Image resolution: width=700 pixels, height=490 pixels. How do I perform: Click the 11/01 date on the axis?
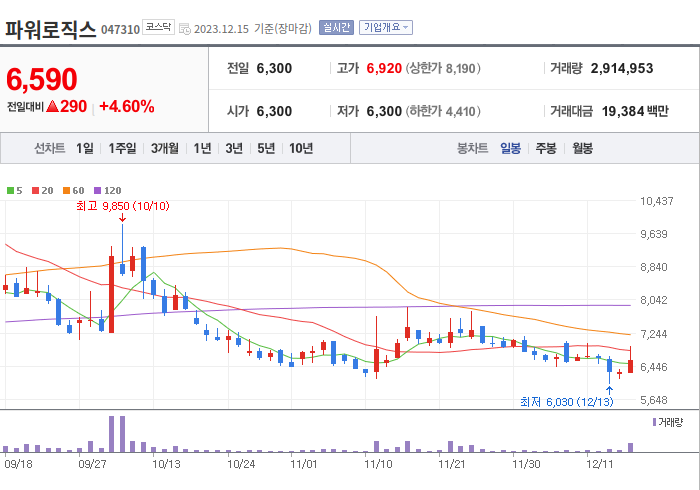pyautogui.click(x=304, y=464)
